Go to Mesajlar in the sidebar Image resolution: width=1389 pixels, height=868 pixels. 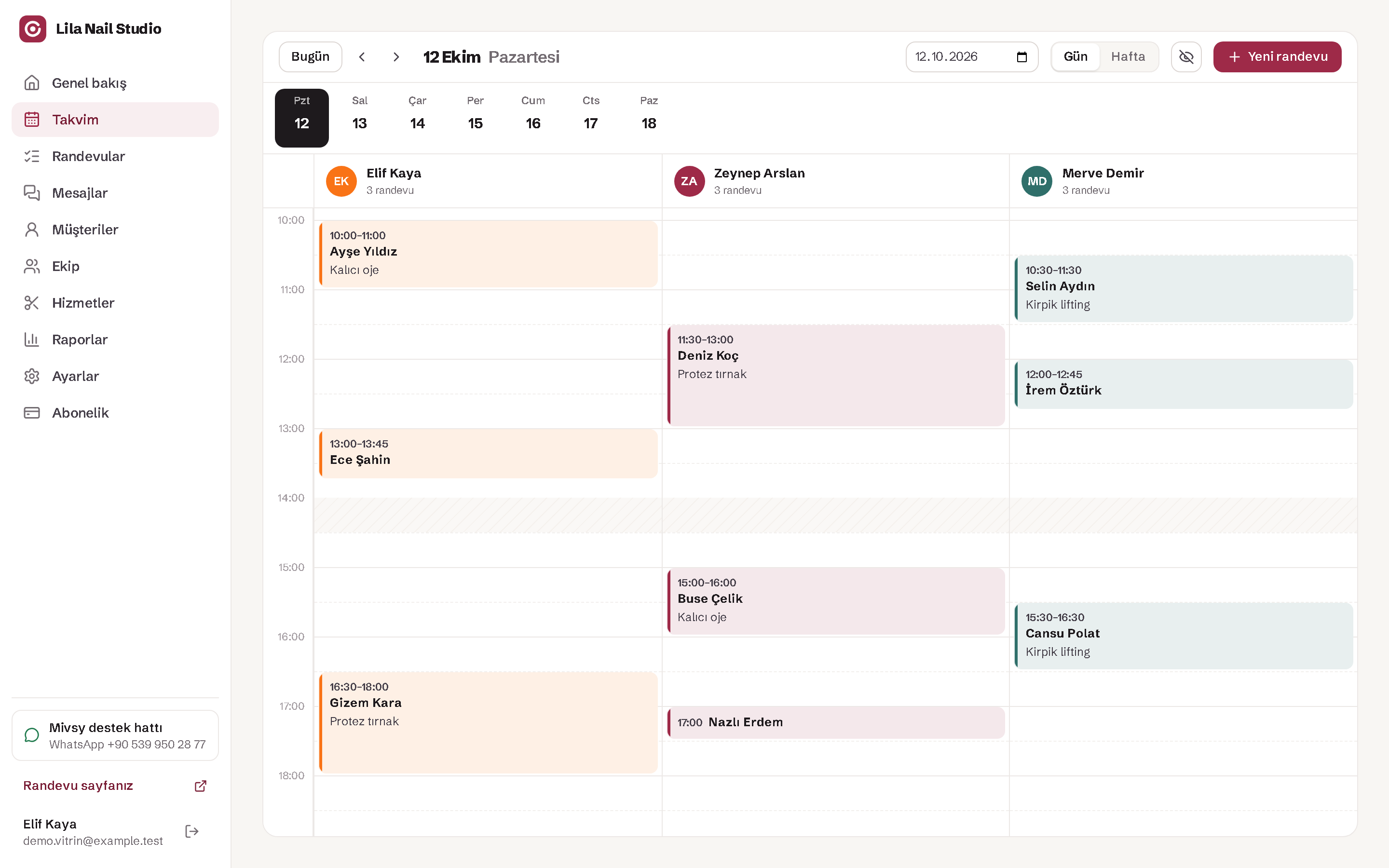point(115,193)
